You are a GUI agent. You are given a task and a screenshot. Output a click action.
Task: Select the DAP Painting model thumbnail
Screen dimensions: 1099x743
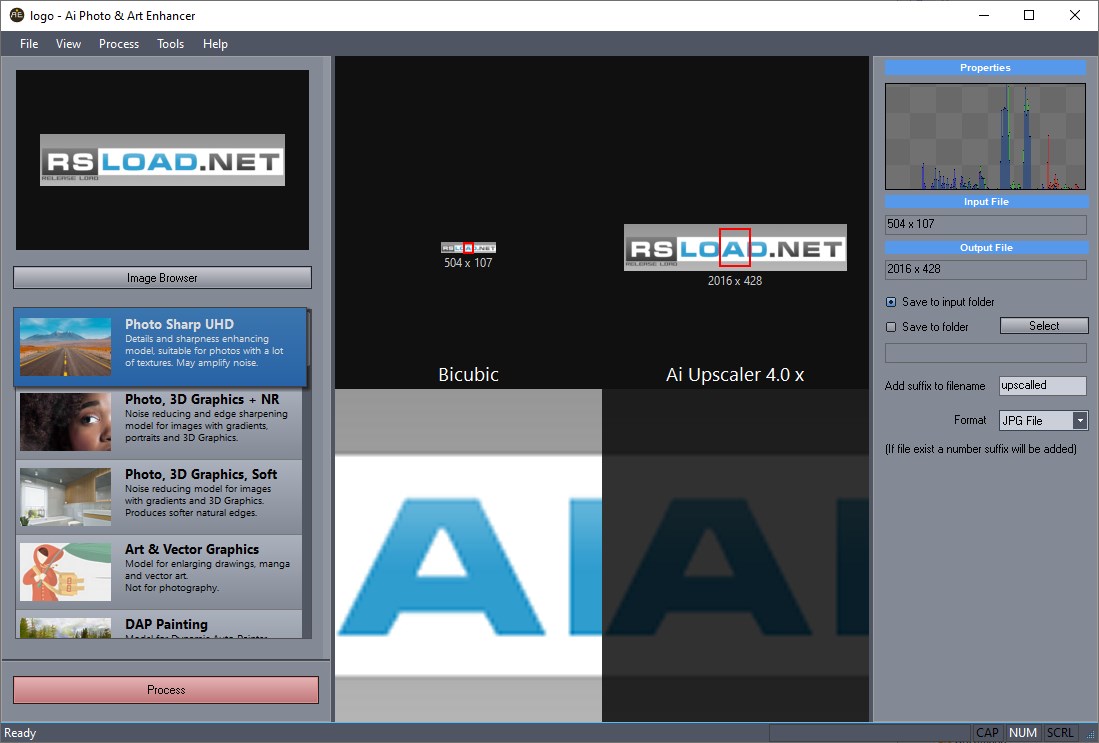[65, 627]
